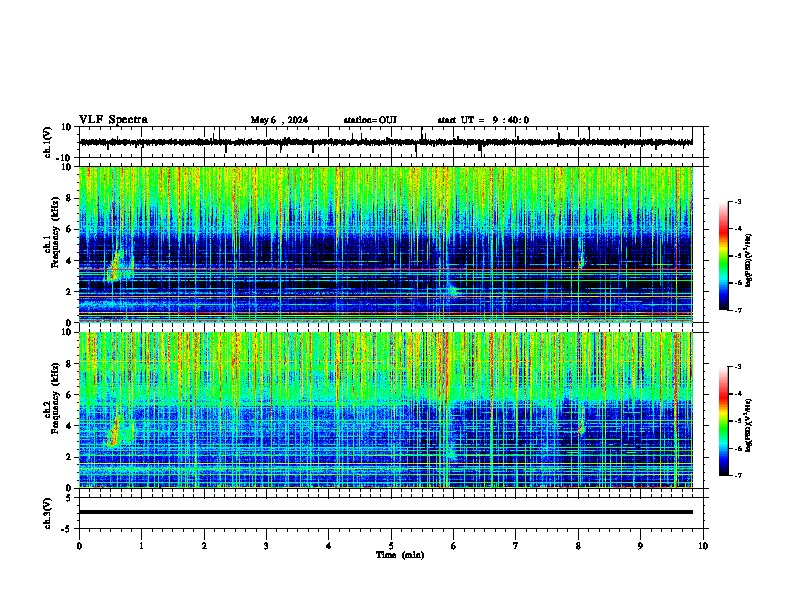This screenshot has width=792, height=612.
Task: Select the ch.3(V) axis label
Action: click(48, 513)
